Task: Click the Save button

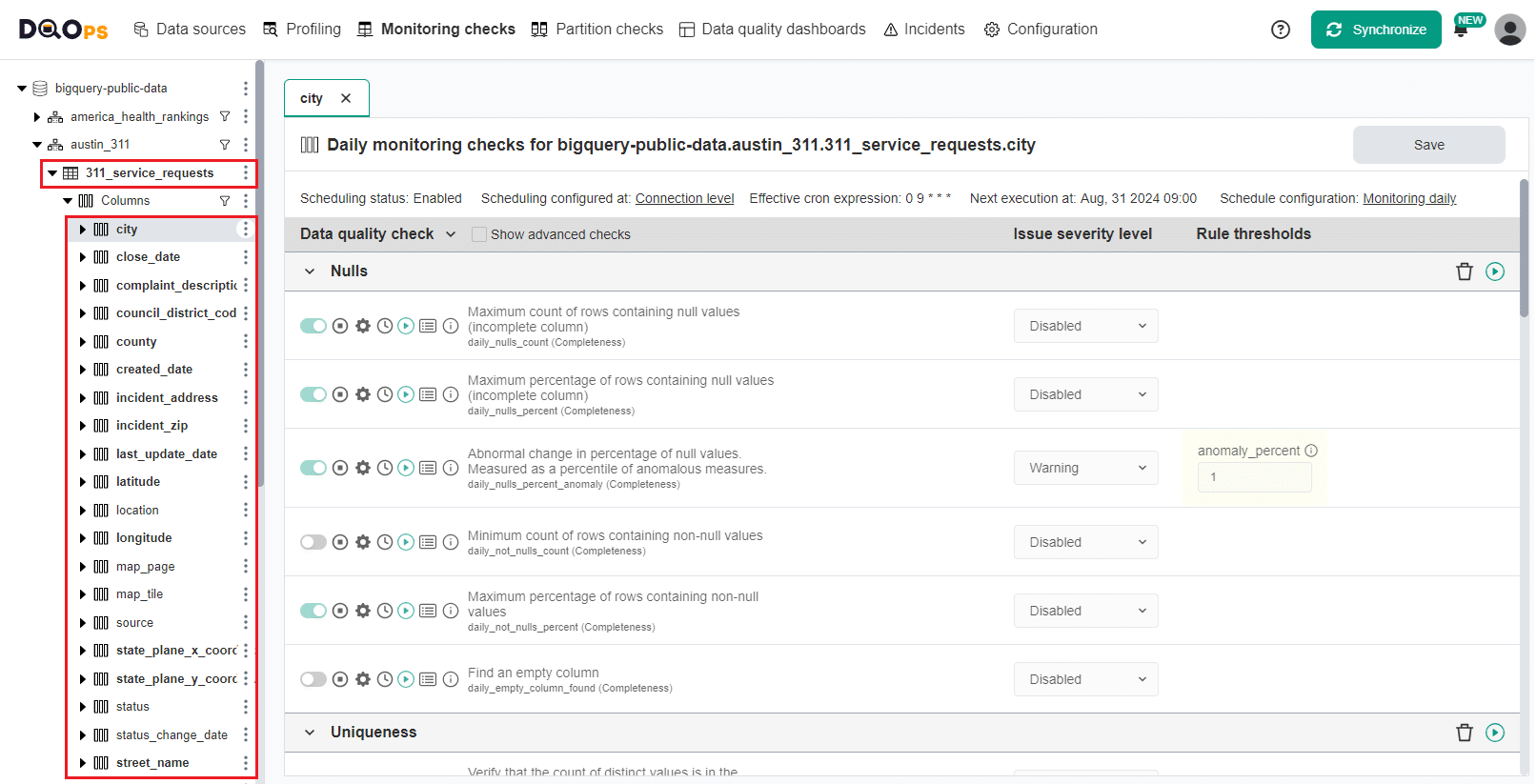Action: (1429, 145)
